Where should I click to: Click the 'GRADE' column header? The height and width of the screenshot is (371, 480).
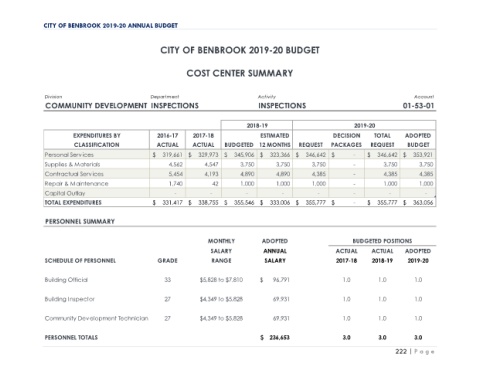[168, 261]
